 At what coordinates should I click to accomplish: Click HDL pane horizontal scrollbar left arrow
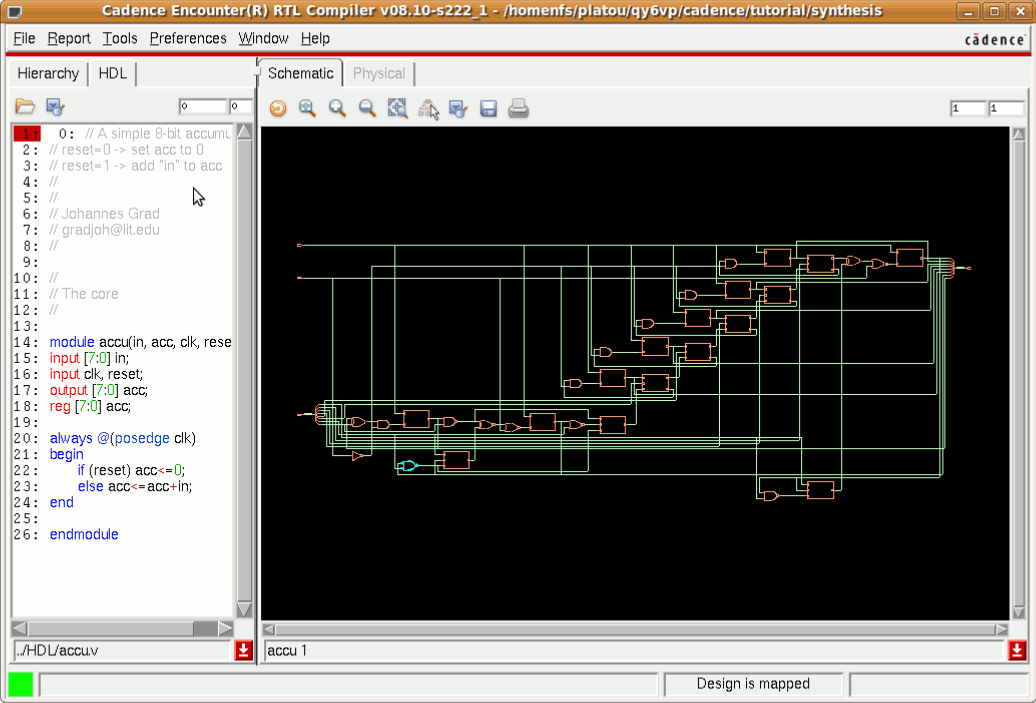coord(20,628)
